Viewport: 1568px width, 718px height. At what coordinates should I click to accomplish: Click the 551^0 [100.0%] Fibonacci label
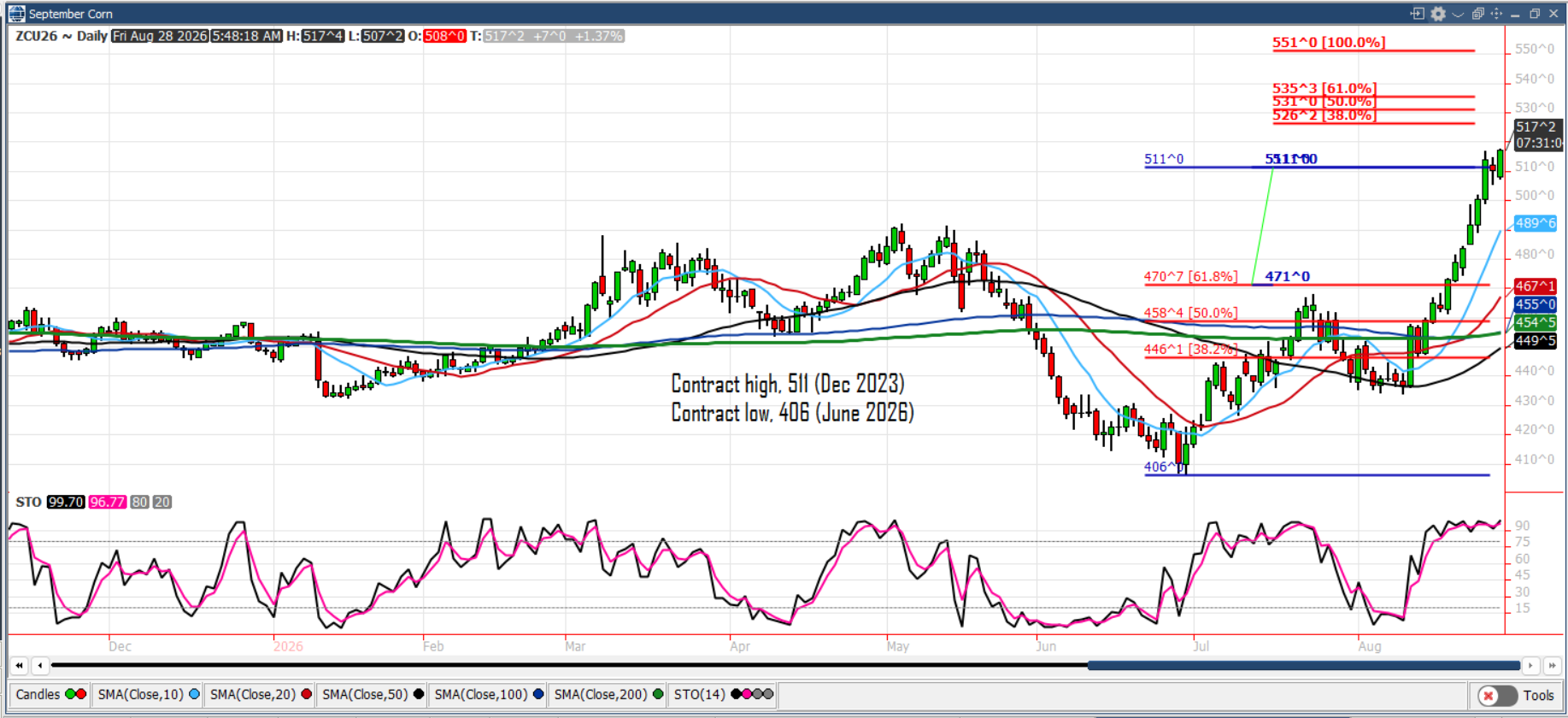coord(1329,42)
